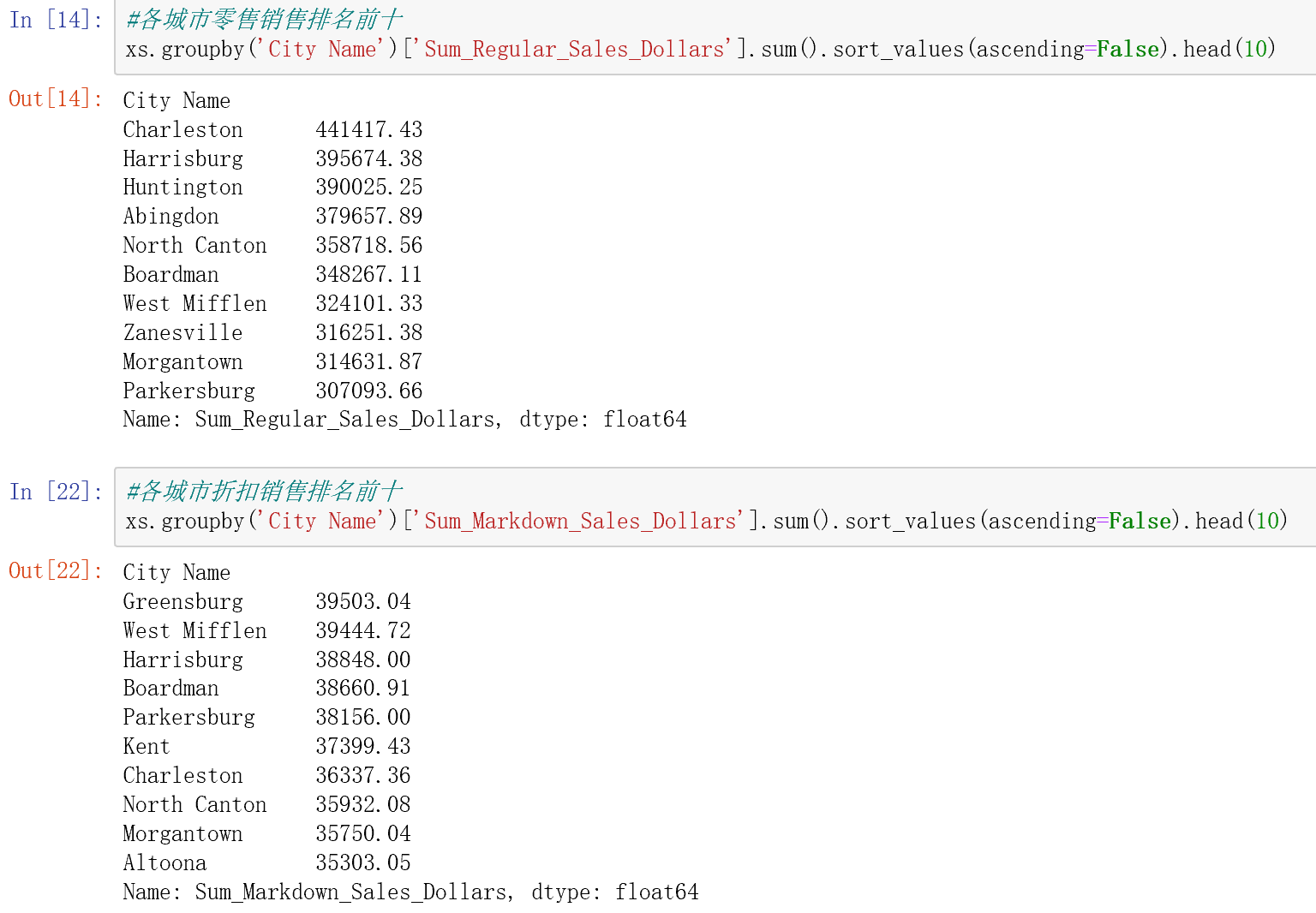The width and height of the screenshot is (1316, 913).
Task: Click the value 37399.43
Action: (x=363, y=747)
